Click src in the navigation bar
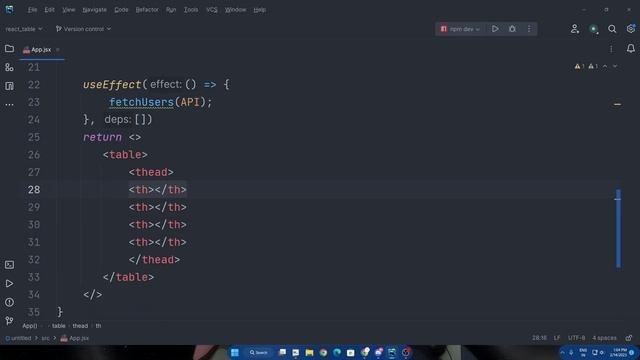Viewport: 640px width, 360px height. [45, 338]
